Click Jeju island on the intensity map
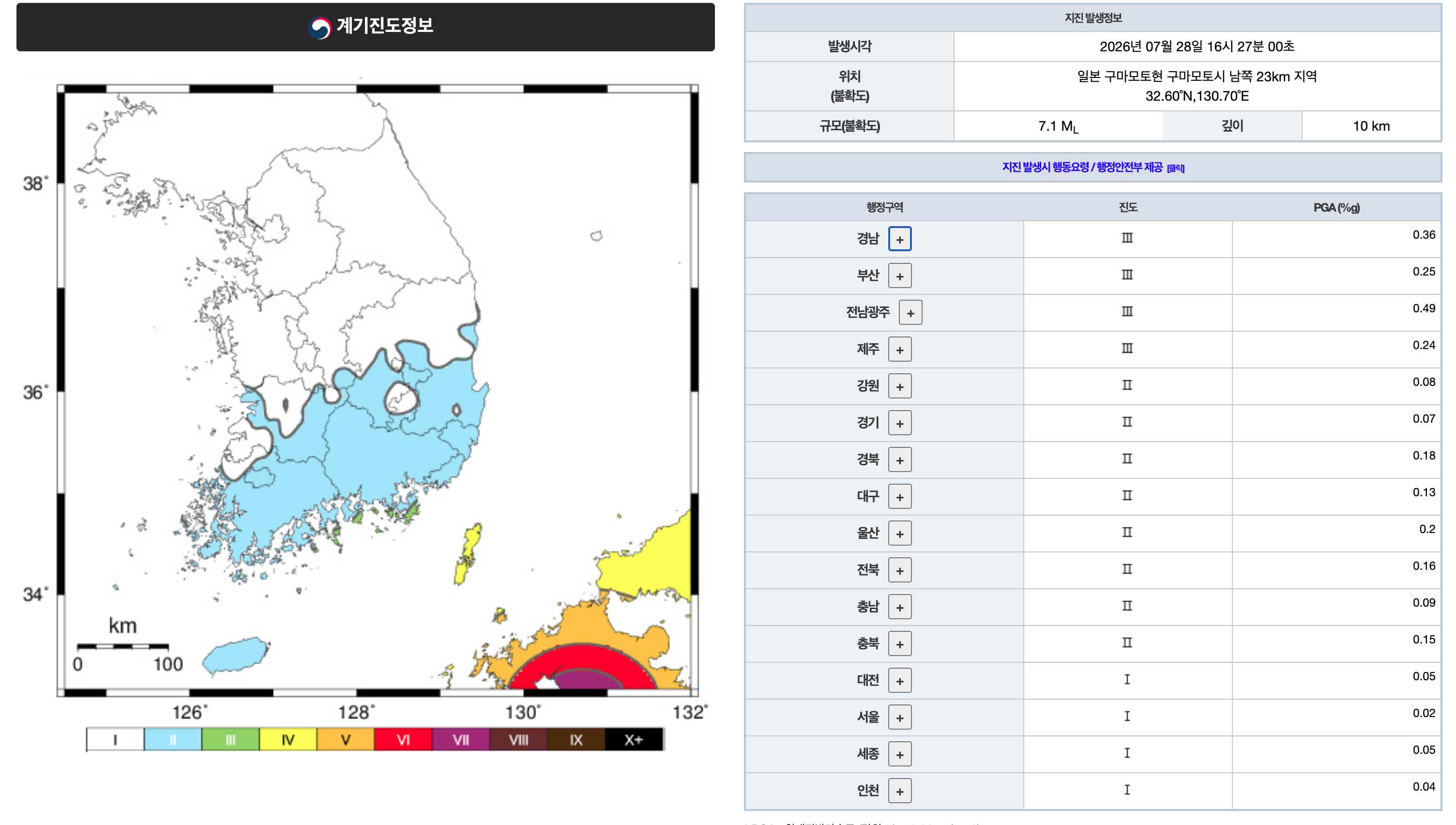This screenshot has height=825, width=1456. click(x=236, y=656)
